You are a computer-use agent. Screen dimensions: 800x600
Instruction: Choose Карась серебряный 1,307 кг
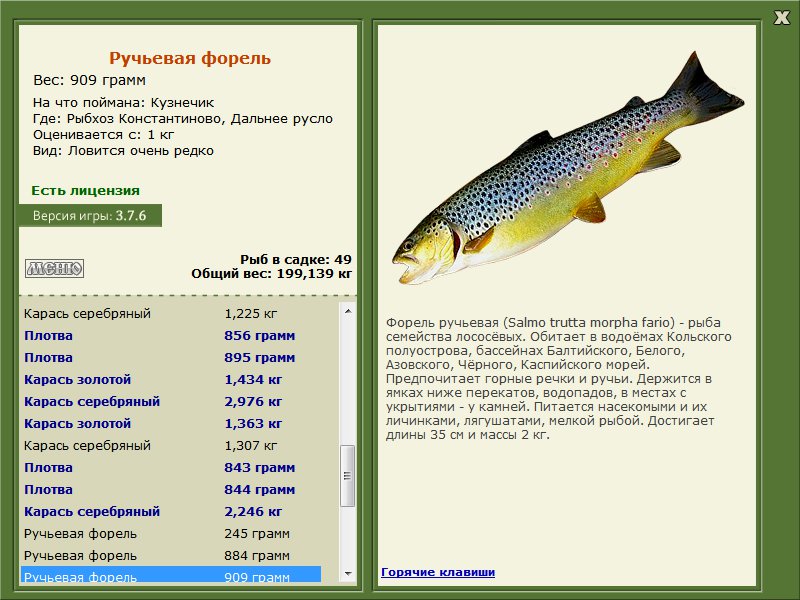170,446
